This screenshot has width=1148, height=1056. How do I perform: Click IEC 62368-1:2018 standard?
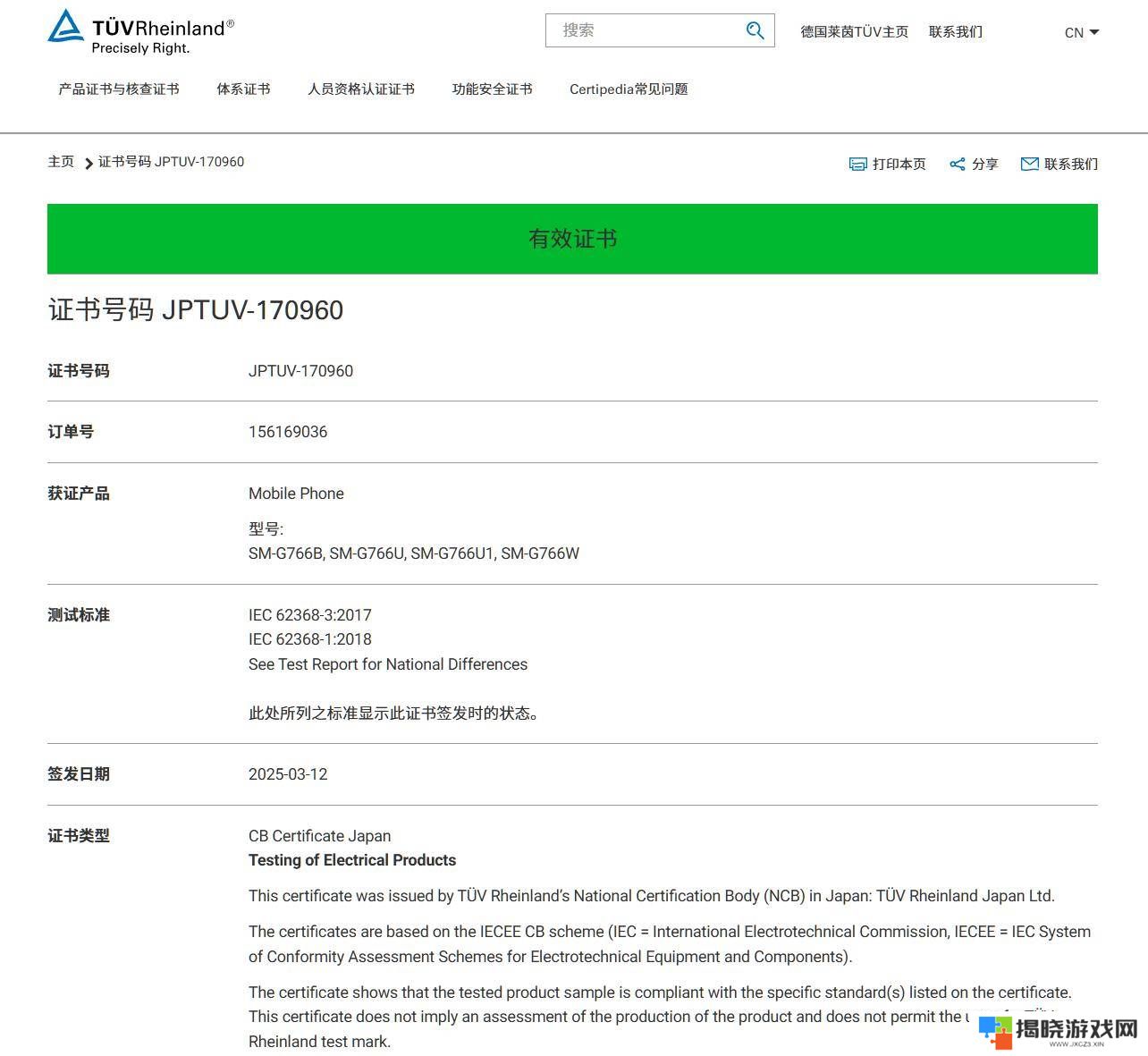(x=310, y=639)
